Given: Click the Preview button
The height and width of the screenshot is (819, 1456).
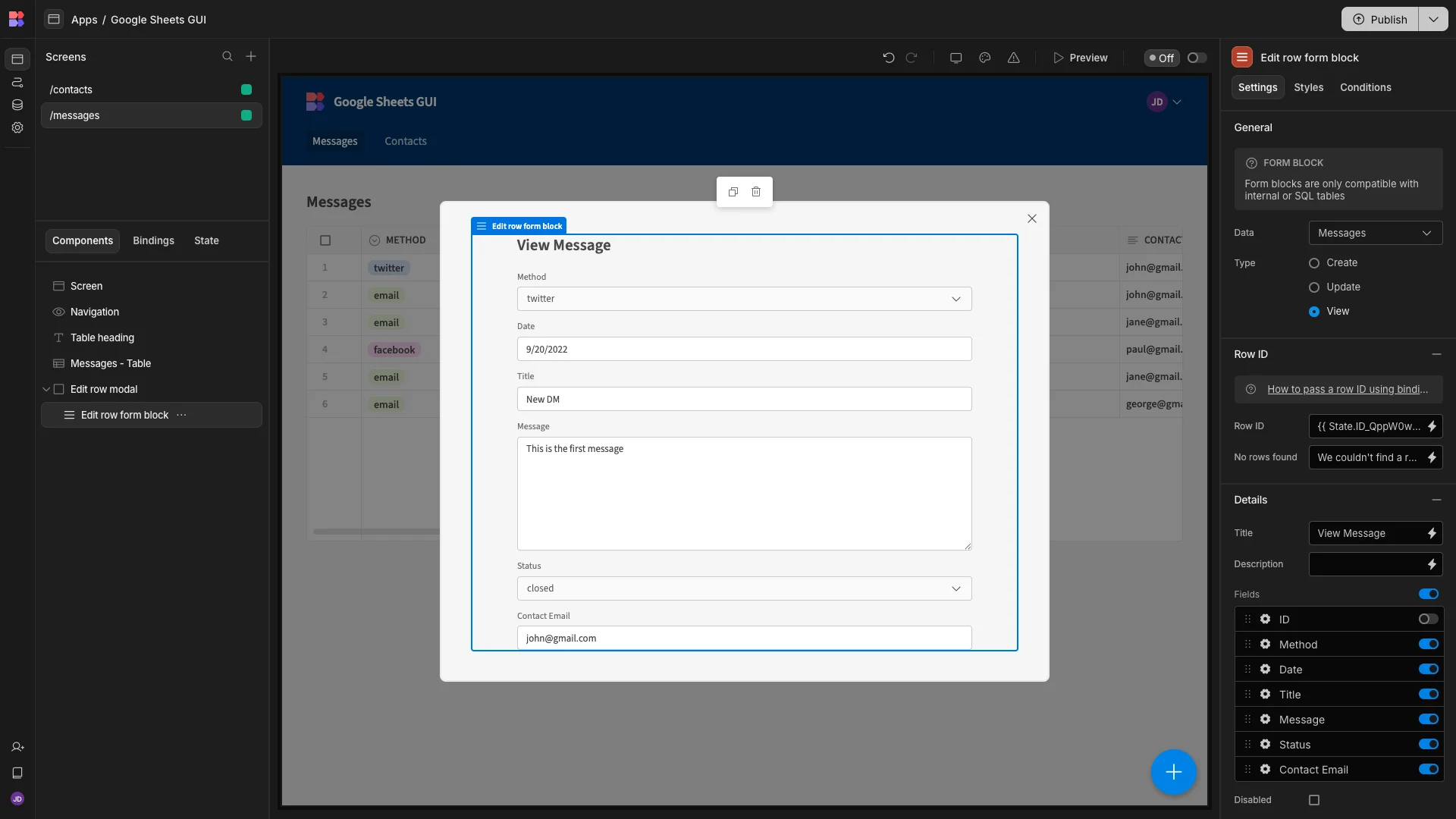Looking at the screenshot, I should pyautogui.click(x=1080, y=58).
